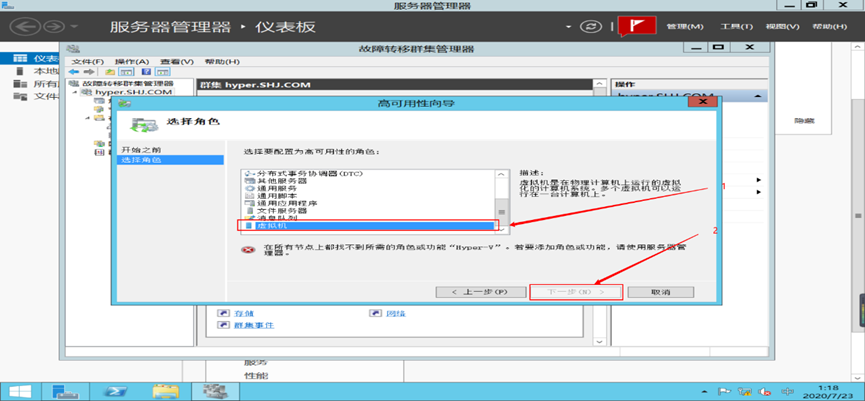Select 所有服务器 icon in Server Manager sidebar
865x401 pixels.
[20, 84]
